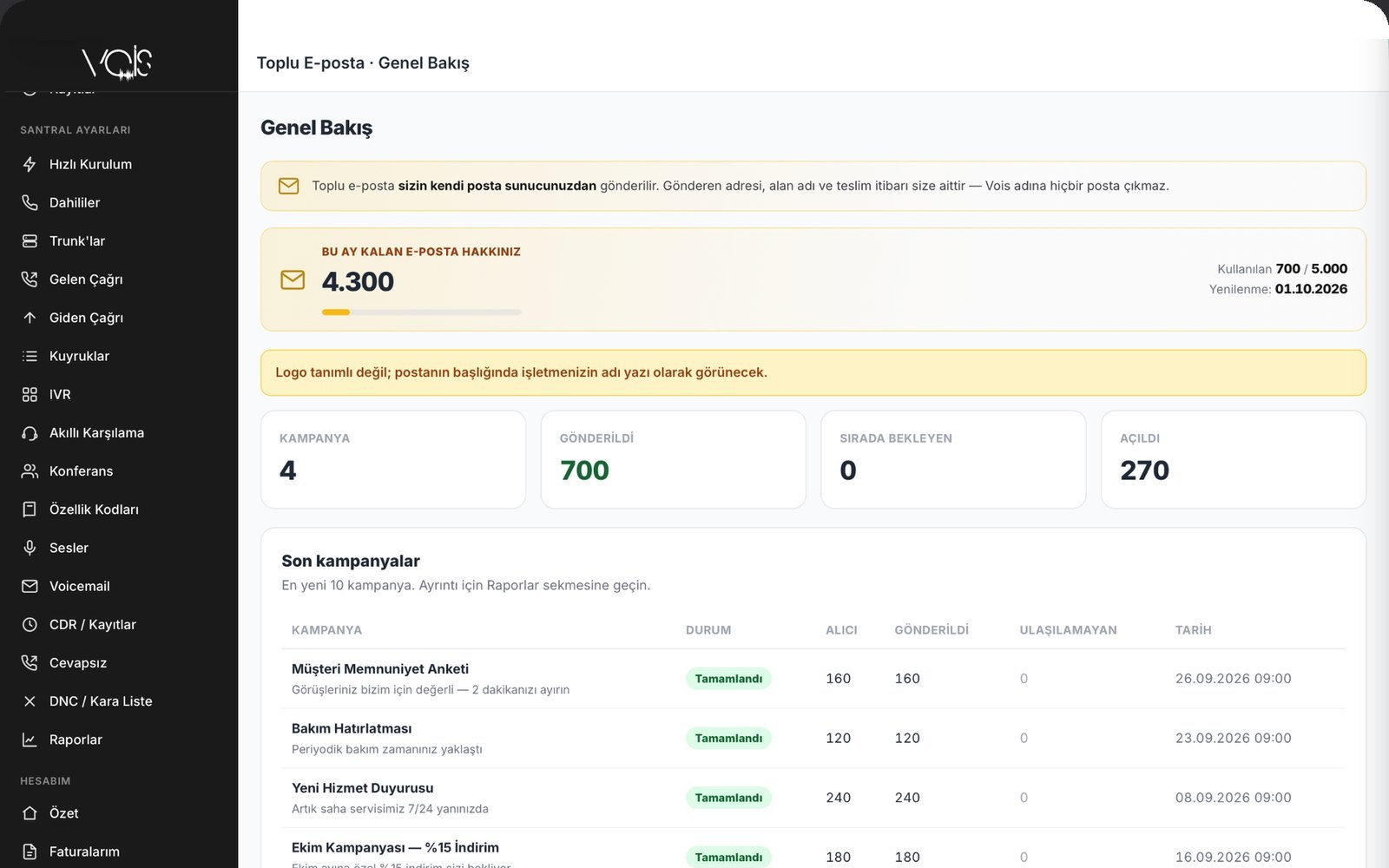Open the Bakım Hatırlatması campaign row
This screenshot has height=868, width=1389.
(x=813, y=738)
